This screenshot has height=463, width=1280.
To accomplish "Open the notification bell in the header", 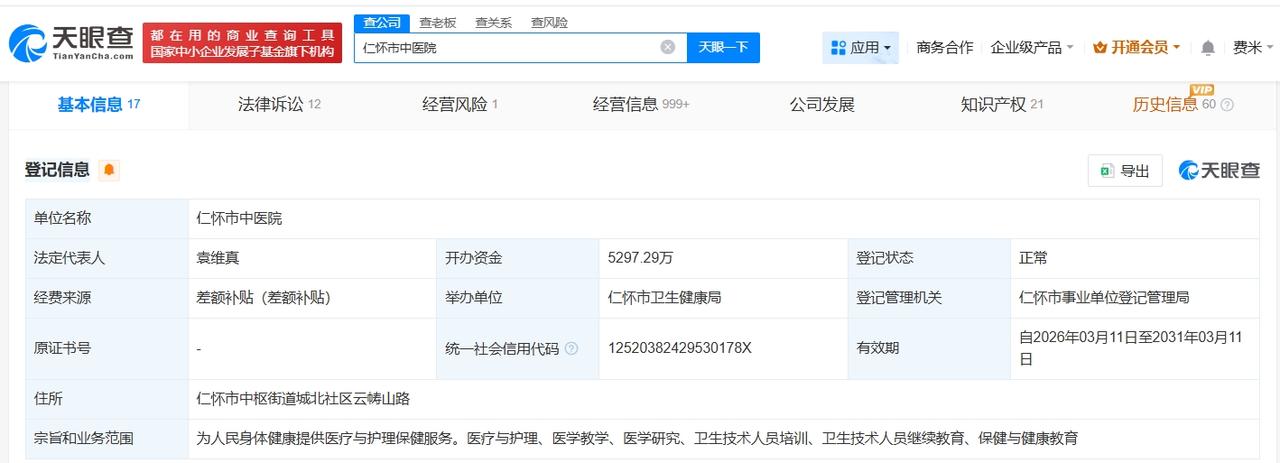I will pyautogui.click(x=1208, y=47).
